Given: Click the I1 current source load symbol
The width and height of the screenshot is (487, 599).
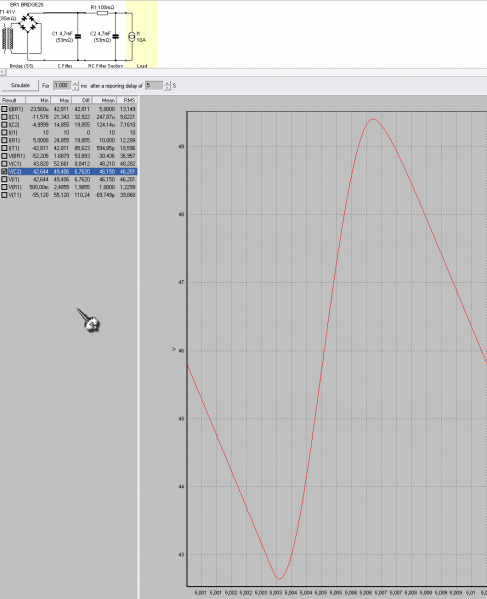Looking at the screenshot, I should (x=131, y=37).
